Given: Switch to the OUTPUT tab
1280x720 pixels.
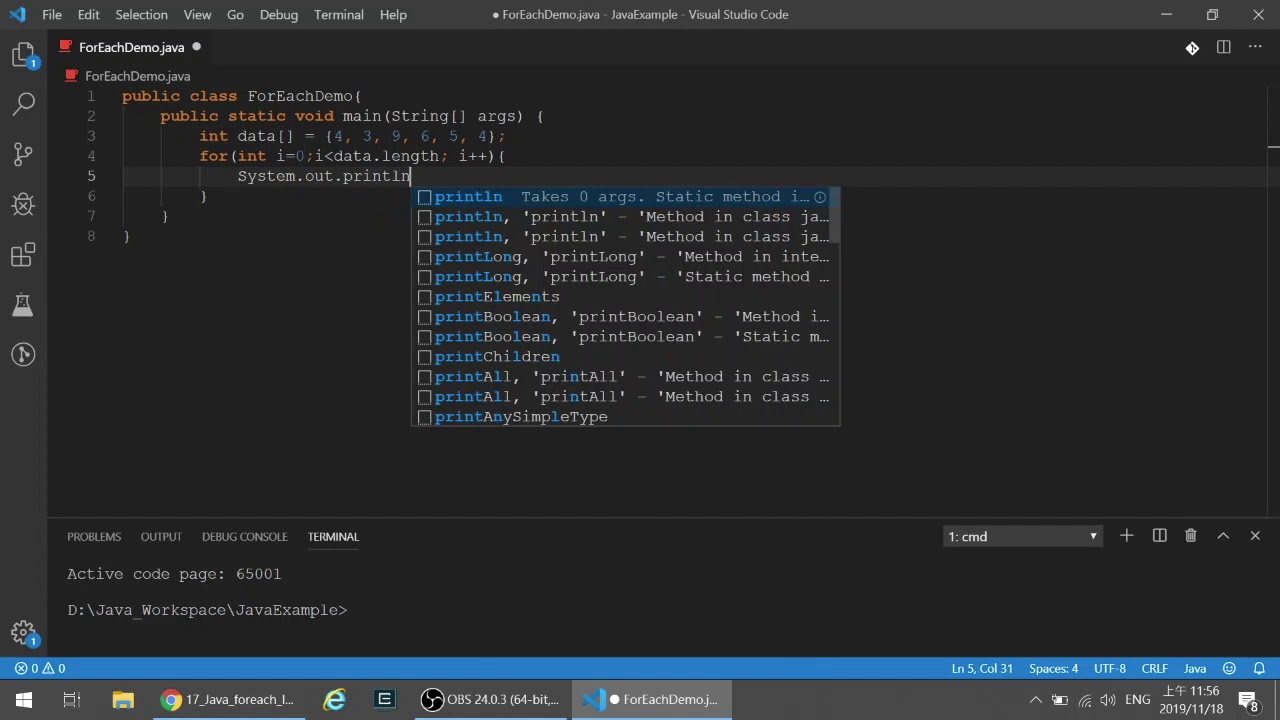Looking at the screenshot, I should tap(161, 537).
